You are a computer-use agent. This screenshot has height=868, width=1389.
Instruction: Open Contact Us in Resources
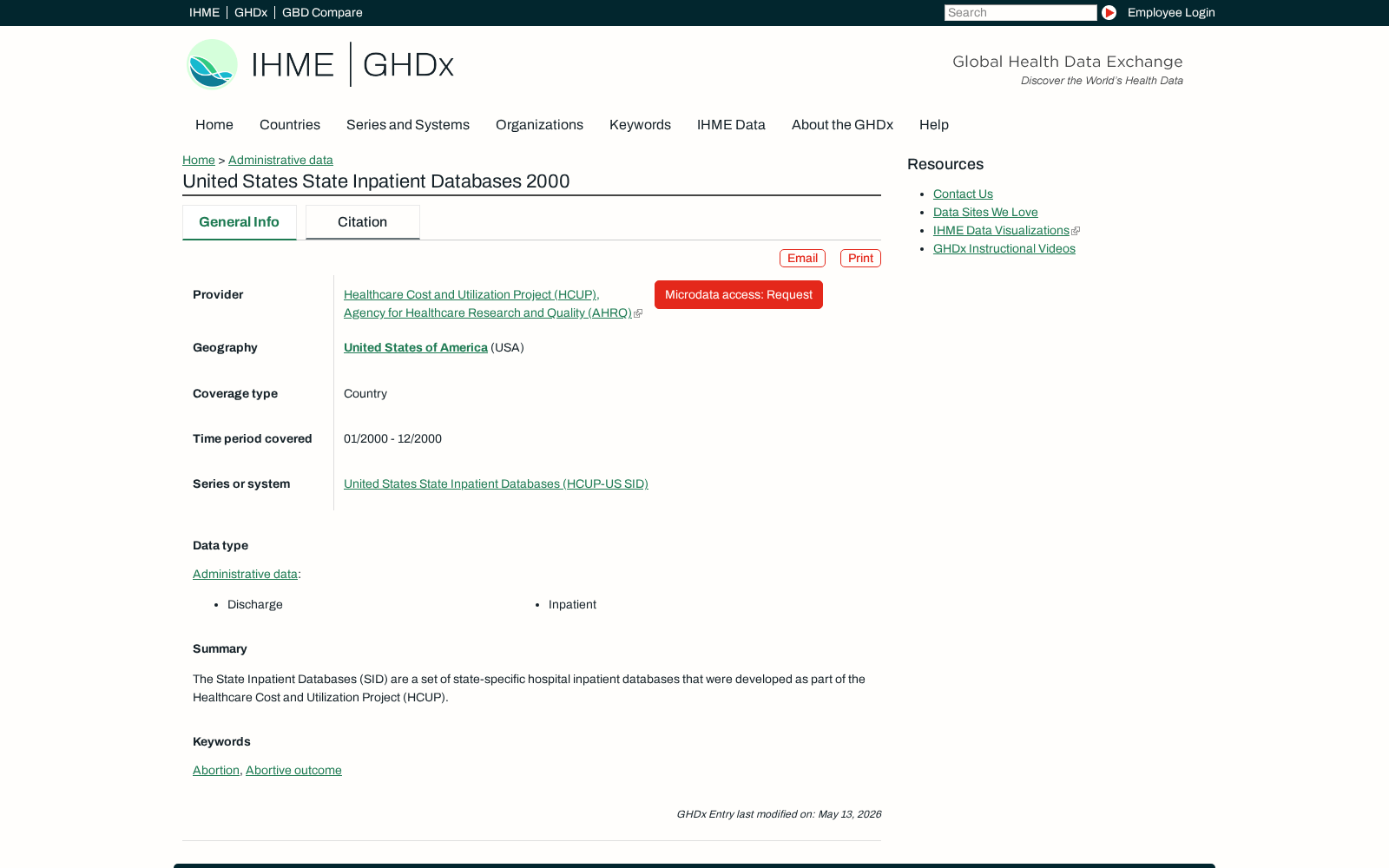[963, 194]
